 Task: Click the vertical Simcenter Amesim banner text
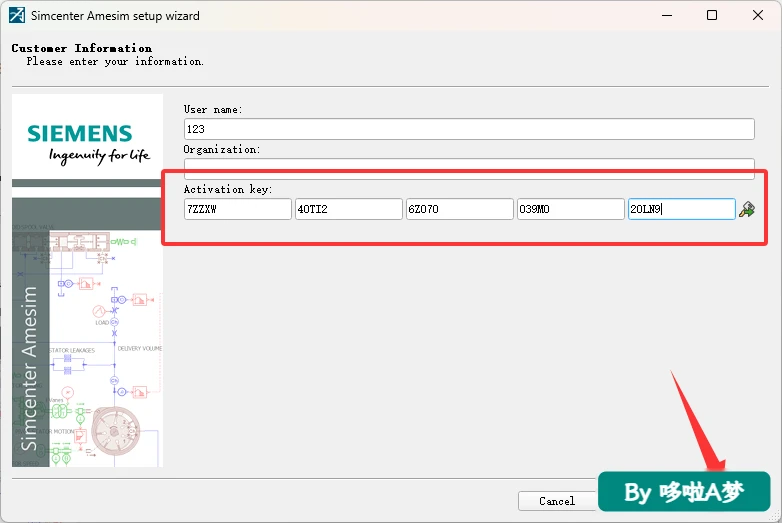coord(29,368)
